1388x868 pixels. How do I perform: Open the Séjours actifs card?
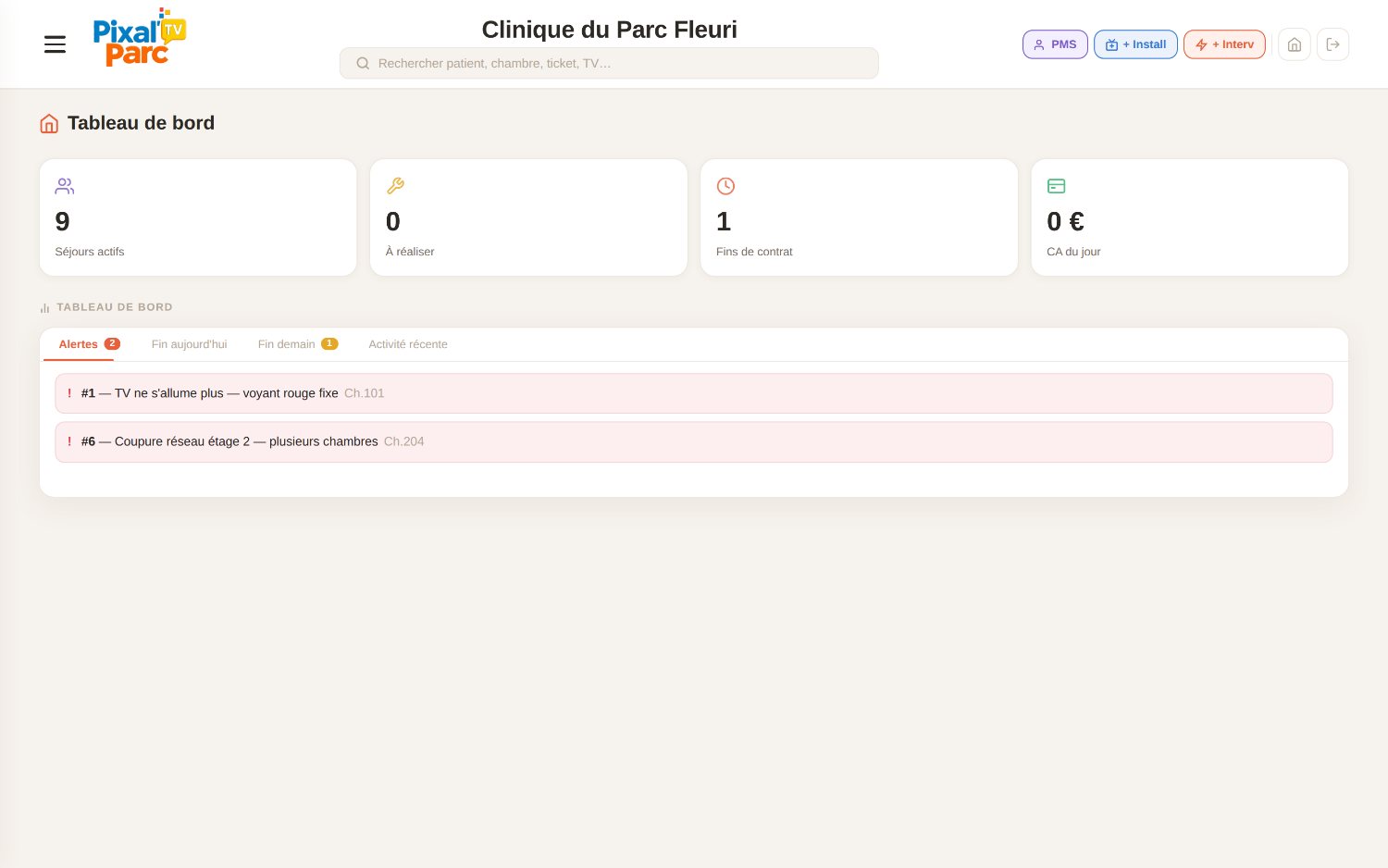click(198, 217)
